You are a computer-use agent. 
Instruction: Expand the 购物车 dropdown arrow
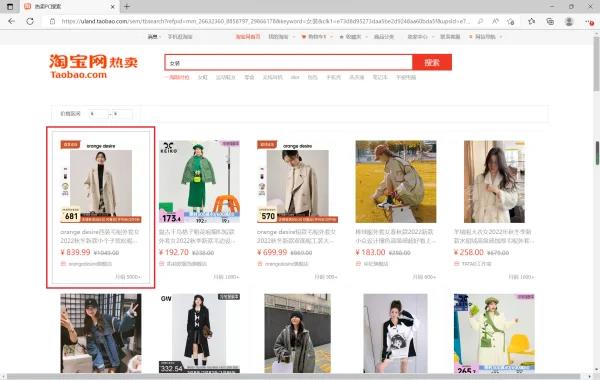pyautogui.click(x=331, y=37)
